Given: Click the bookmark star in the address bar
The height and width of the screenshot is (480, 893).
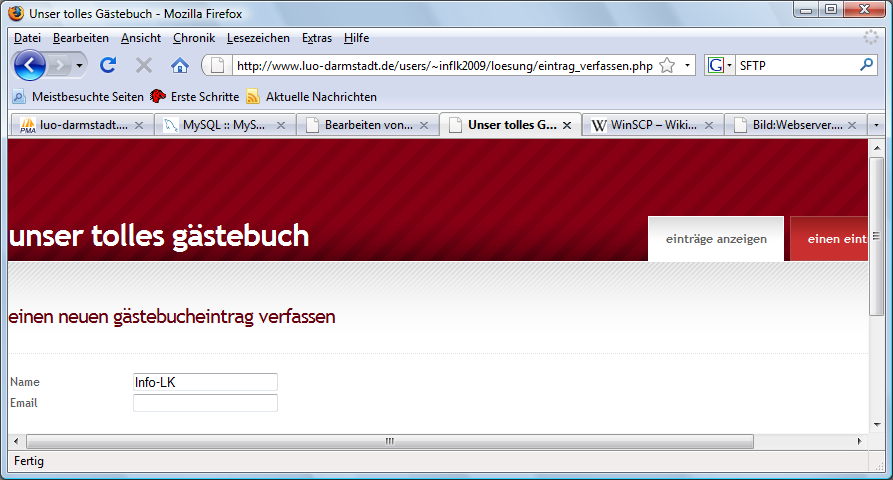Looking at the screenshot, I should coord(667,65).
